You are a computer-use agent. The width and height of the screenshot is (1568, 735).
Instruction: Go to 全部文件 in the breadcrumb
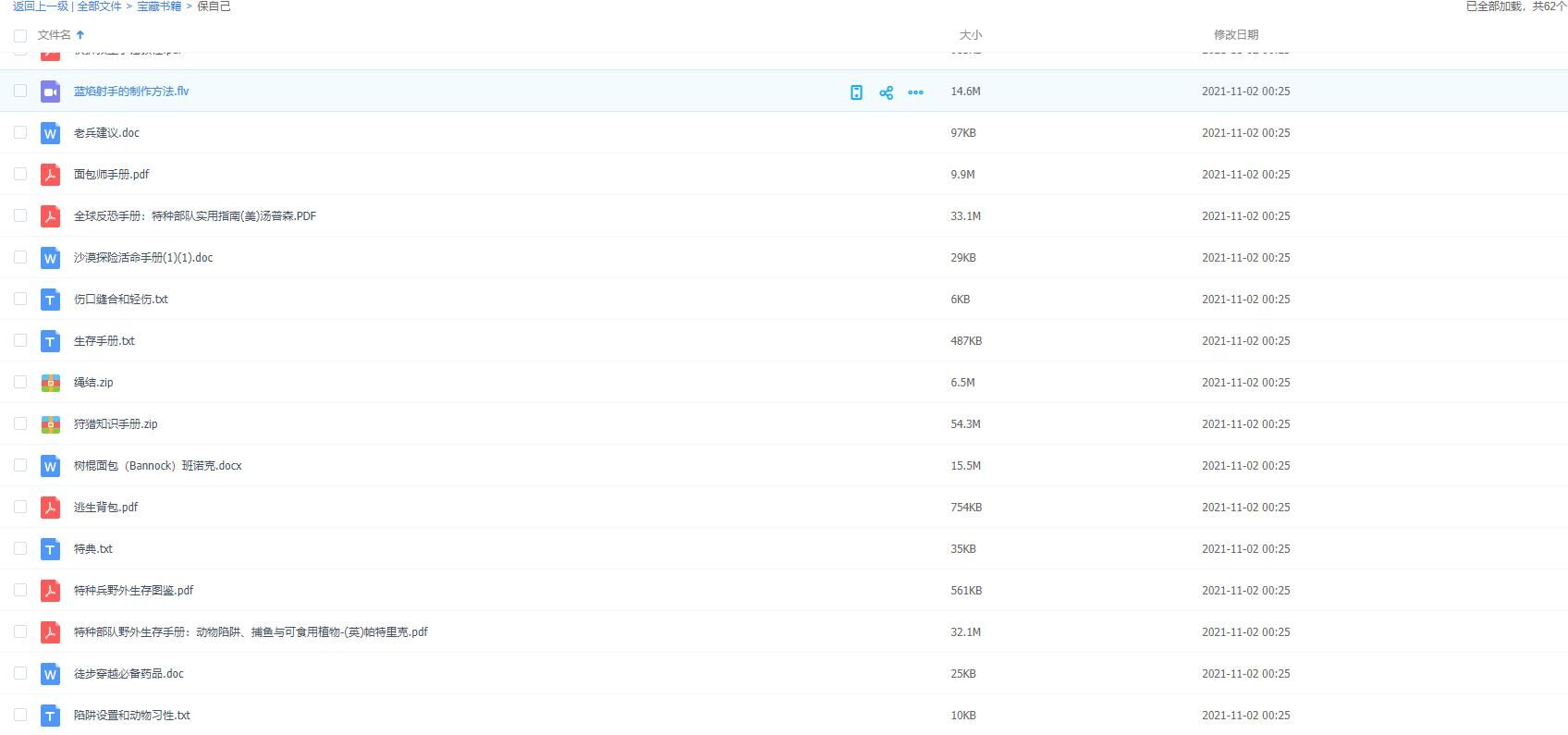[x=99, y=6]
